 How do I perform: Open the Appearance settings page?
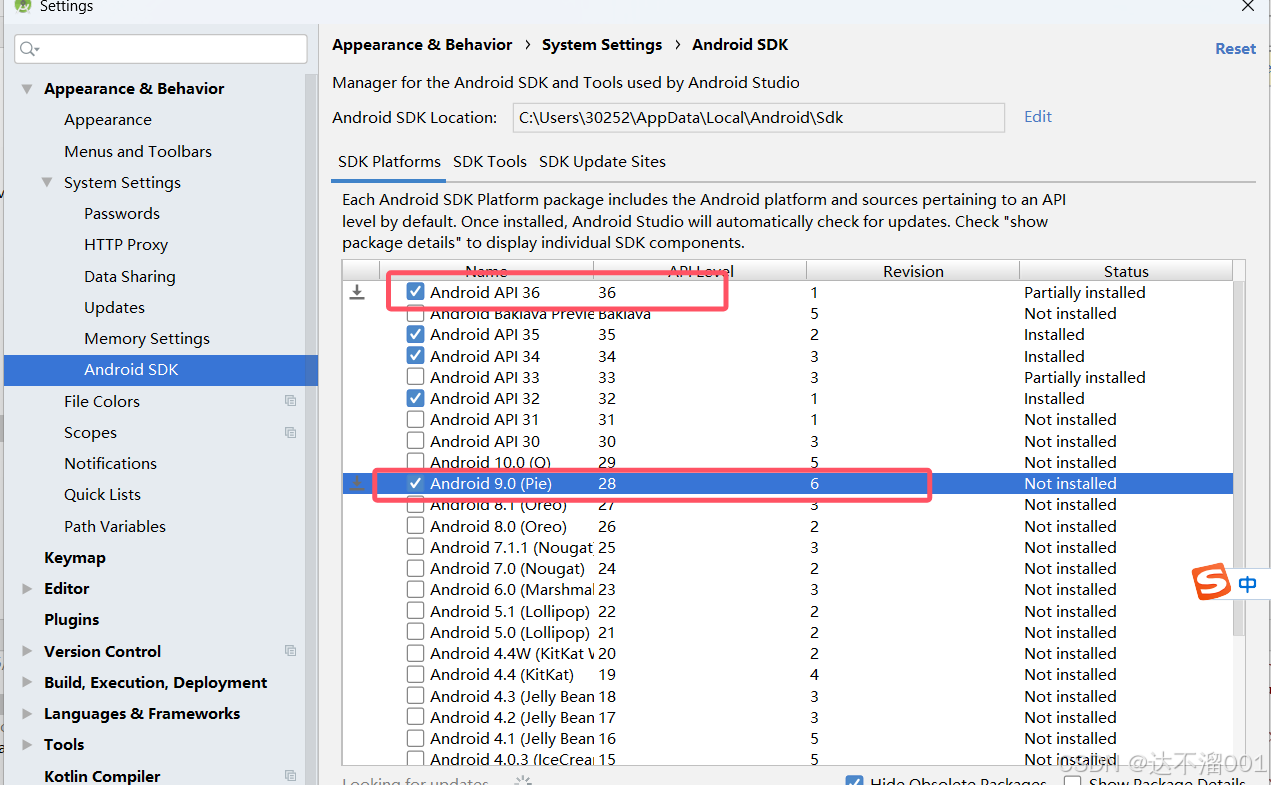108,120
